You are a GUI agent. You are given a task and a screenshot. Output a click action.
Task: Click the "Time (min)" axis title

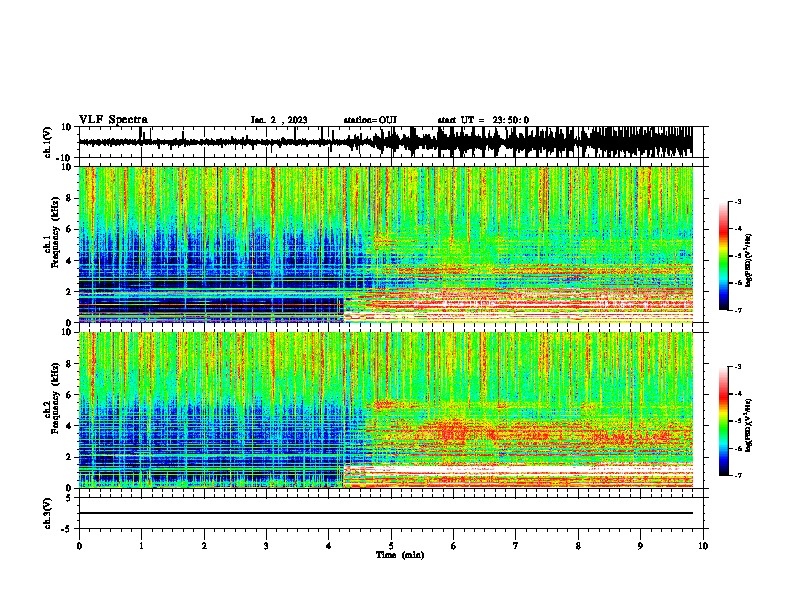pyautogui.click(x=400, y=555)
